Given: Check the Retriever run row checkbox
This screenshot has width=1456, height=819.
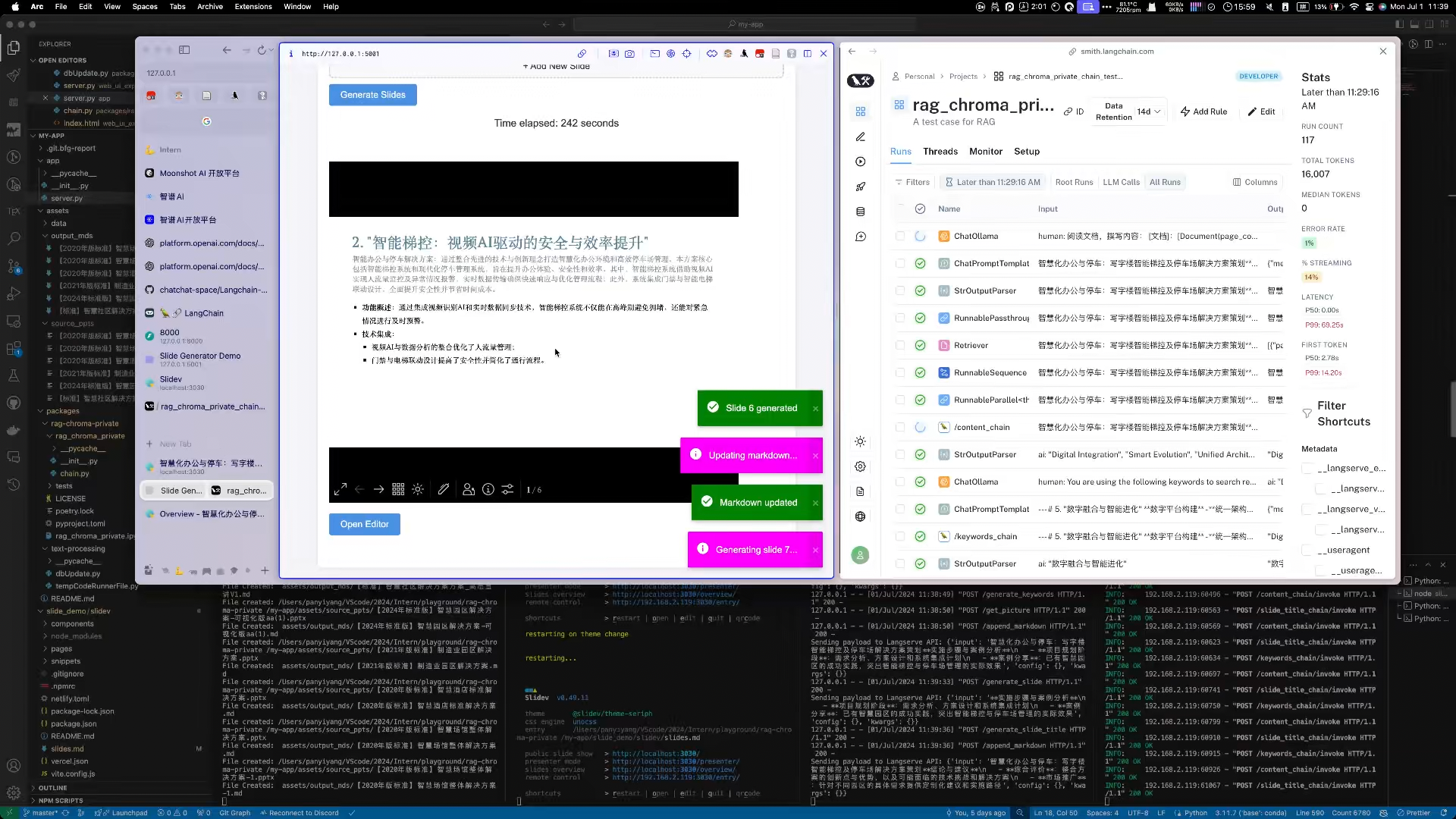Looking at the screenshot, I should click(900, 345).
